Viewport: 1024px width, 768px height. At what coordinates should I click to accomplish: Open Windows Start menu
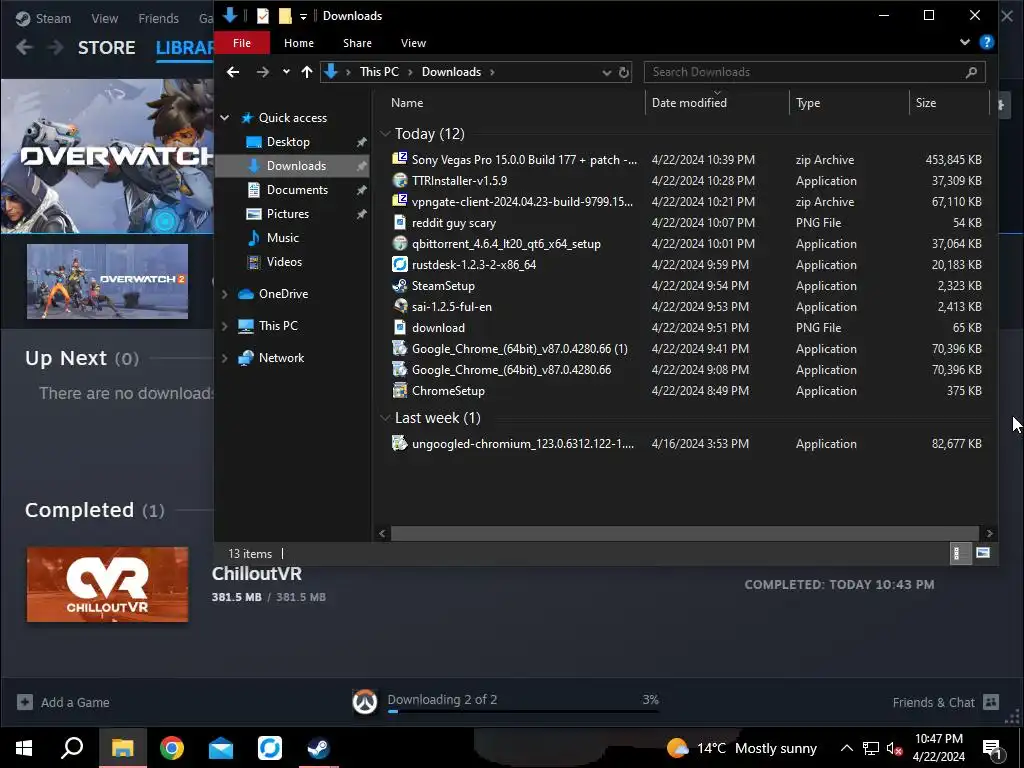tap(24, 748)
